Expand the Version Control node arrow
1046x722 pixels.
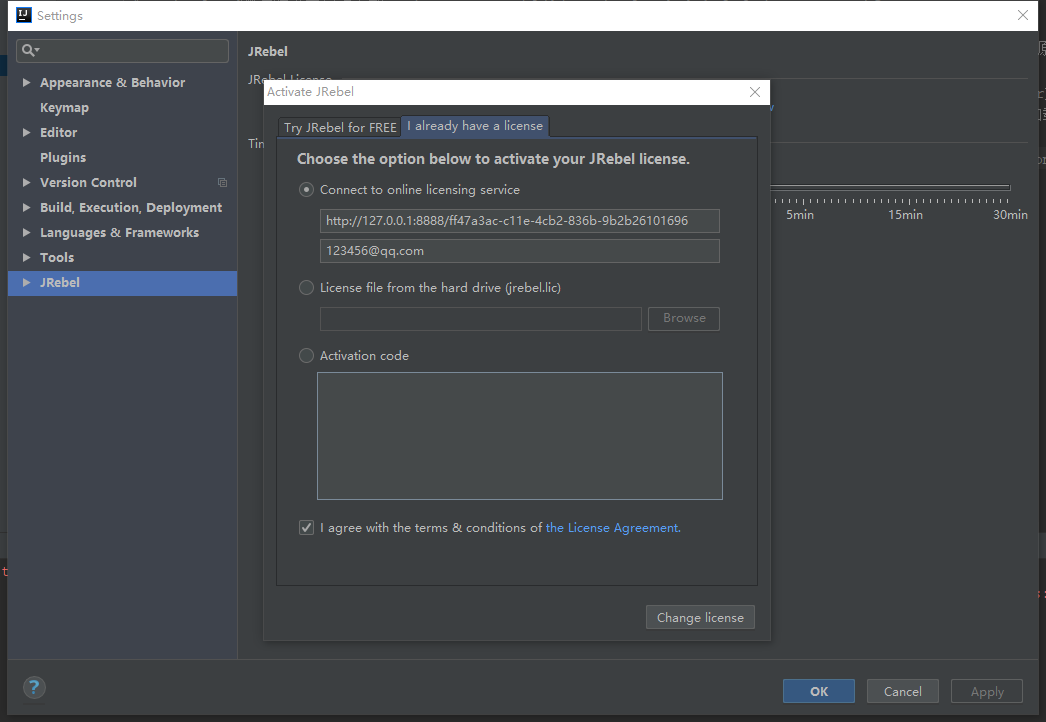(x=26, y=182)
